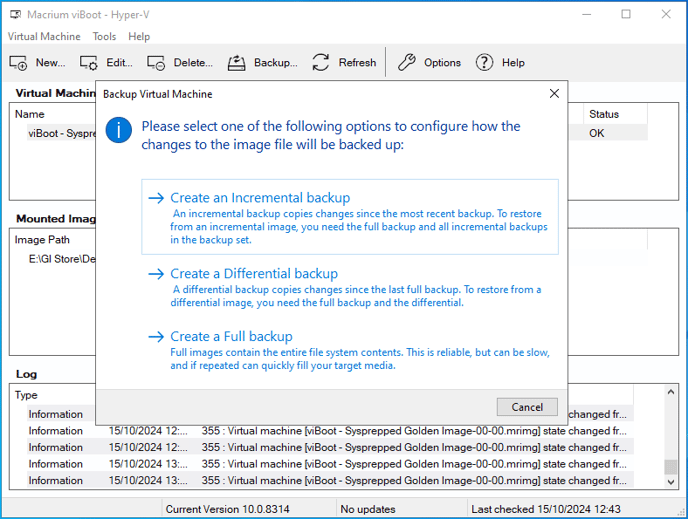Click the OK status cell
Screen dimensions: 688x519
(x=596, y=133)
